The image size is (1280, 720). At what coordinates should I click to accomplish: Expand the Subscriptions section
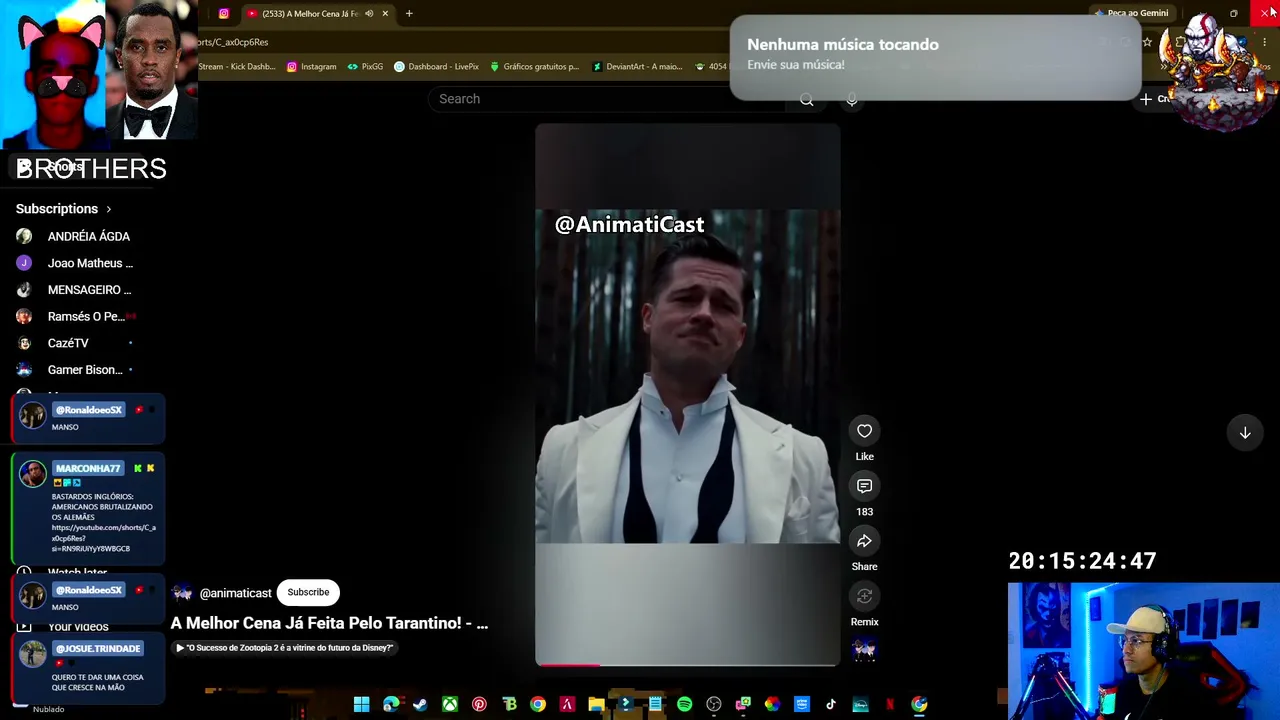pos(64,209)
